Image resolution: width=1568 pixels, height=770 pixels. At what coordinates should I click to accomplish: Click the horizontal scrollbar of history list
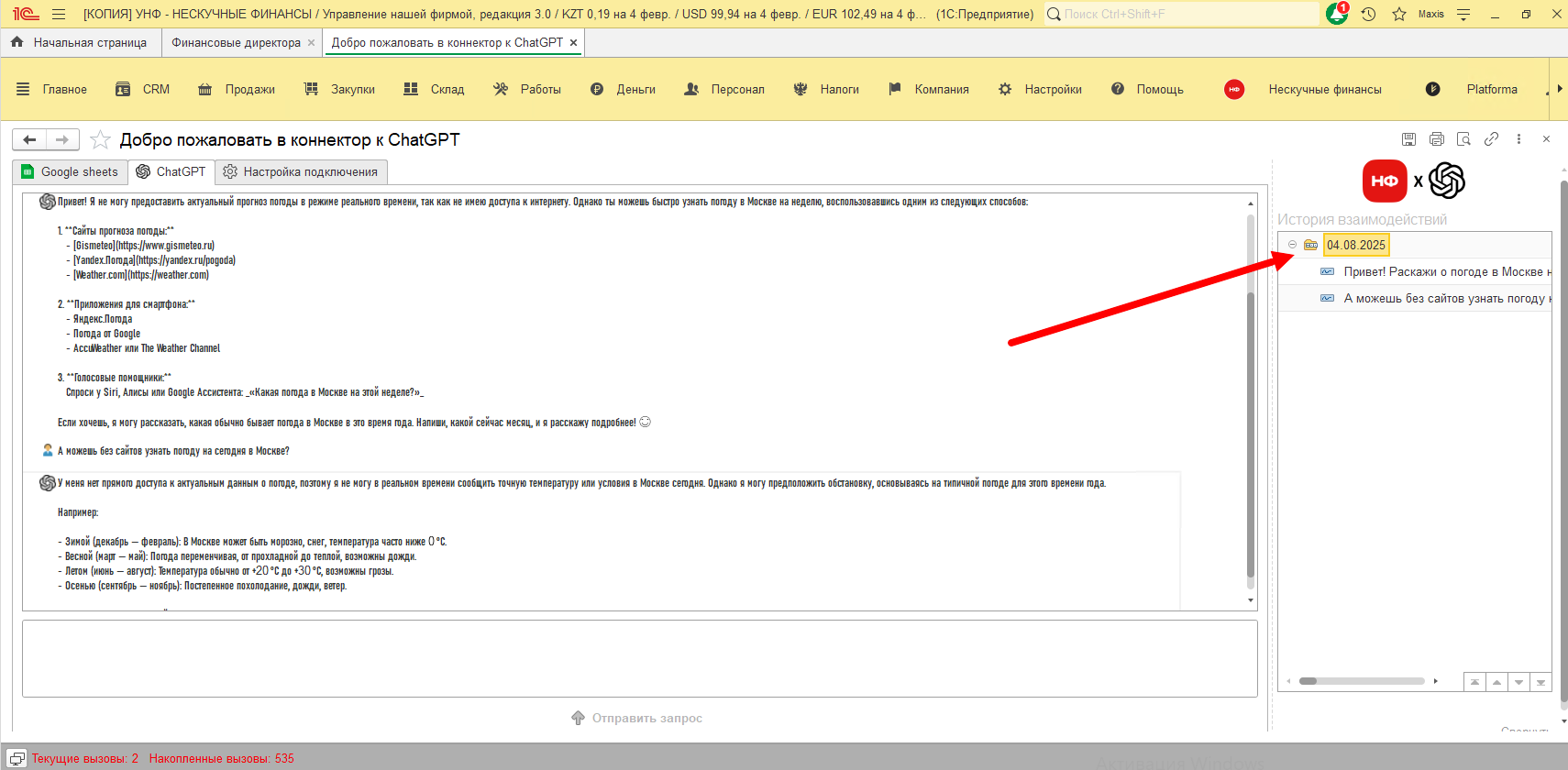[x=1362, y=681]
